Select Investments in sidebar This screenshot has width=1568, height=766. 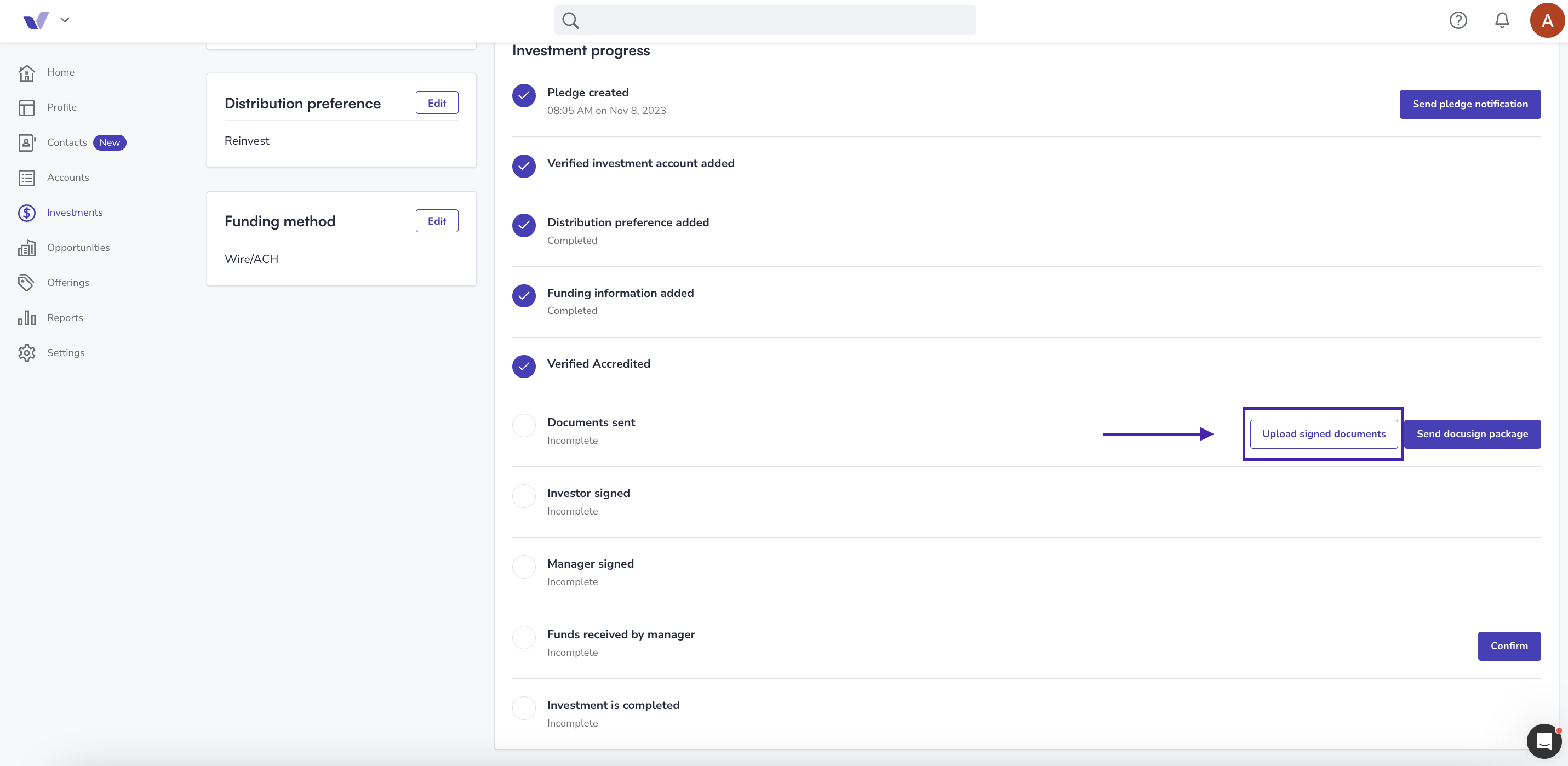point(75,213)
